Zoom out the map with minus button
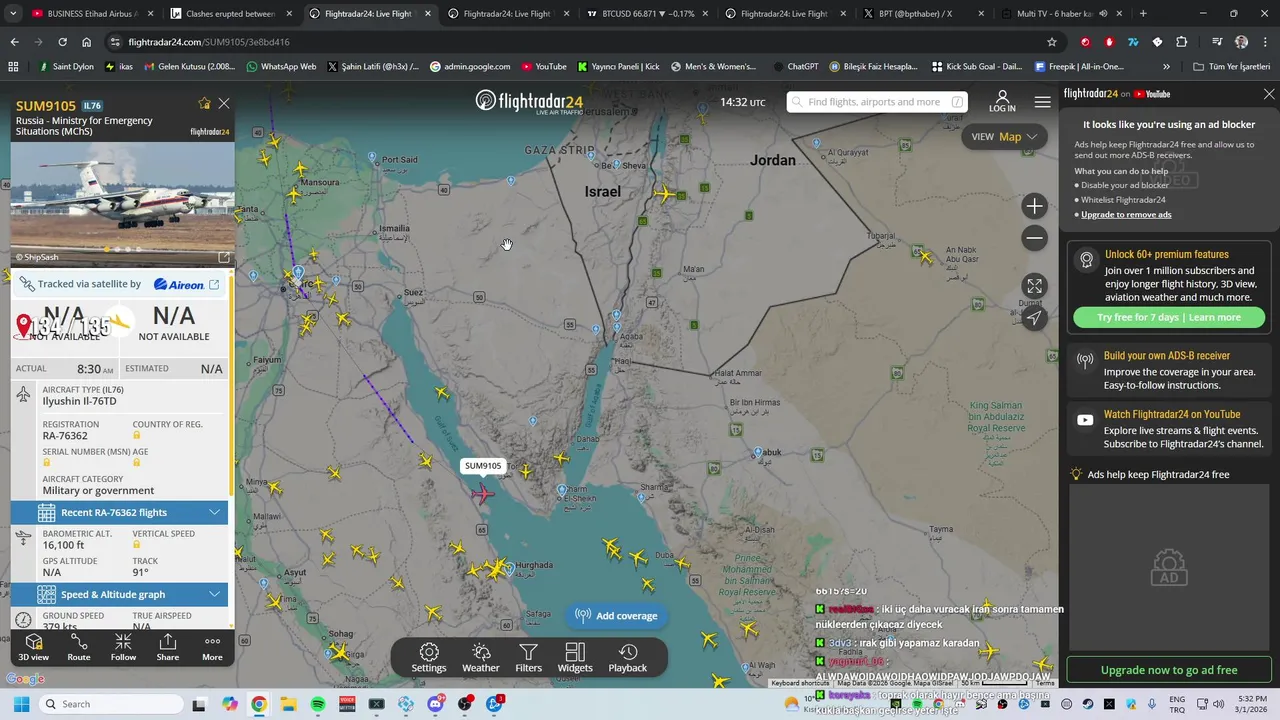Image resolution: width=1280 pixels, height=720 pixels. (x=1035, y=238)
